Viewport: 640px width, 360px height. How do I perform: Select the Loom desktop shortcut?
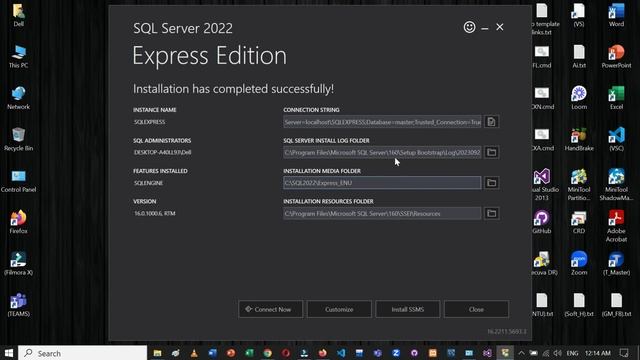(x=579, y=98)
